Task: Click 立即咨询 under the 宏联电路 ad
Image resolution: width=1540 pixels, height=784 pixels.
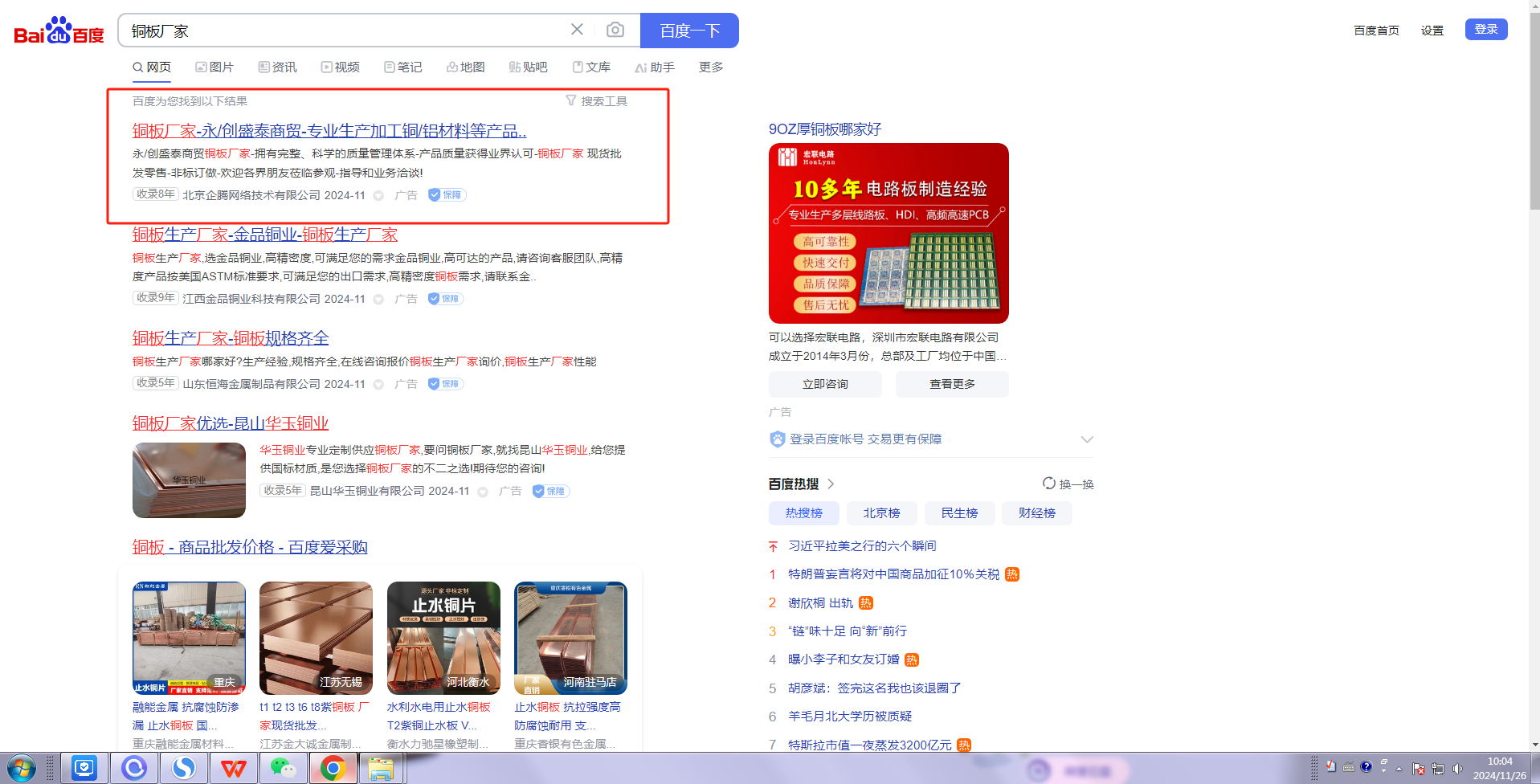Action: 825,384
